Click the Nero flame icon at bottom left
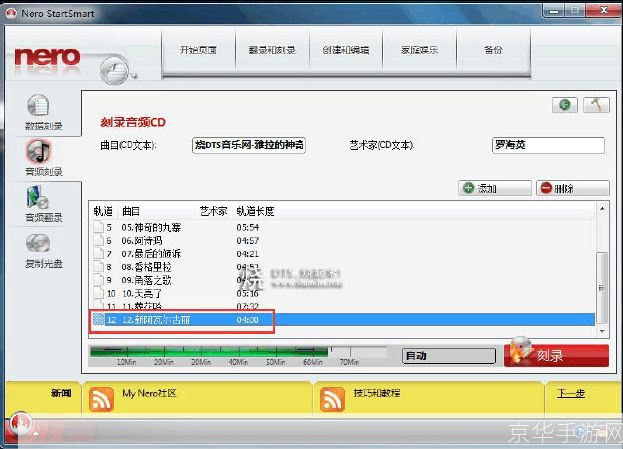Image resolution: width=623 pixels, height=449 pixels. pyautogui.click(x=20, y=424)
